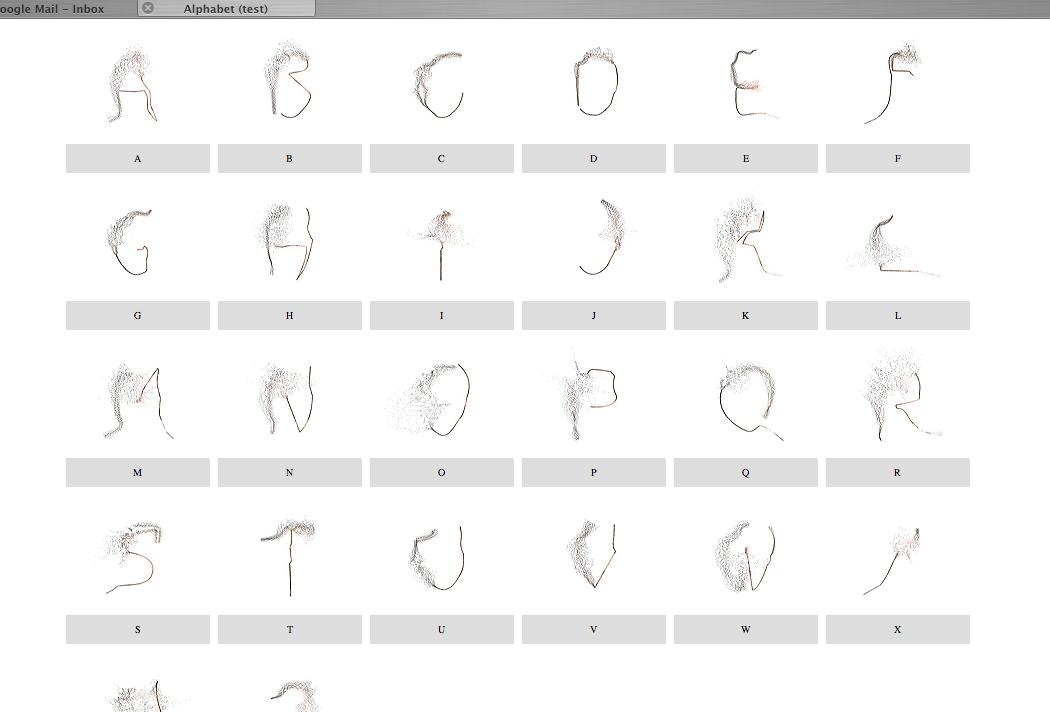This screenshot has width=1050, height=712.
Task: Hit the M letter button
Action: (138, 472)
